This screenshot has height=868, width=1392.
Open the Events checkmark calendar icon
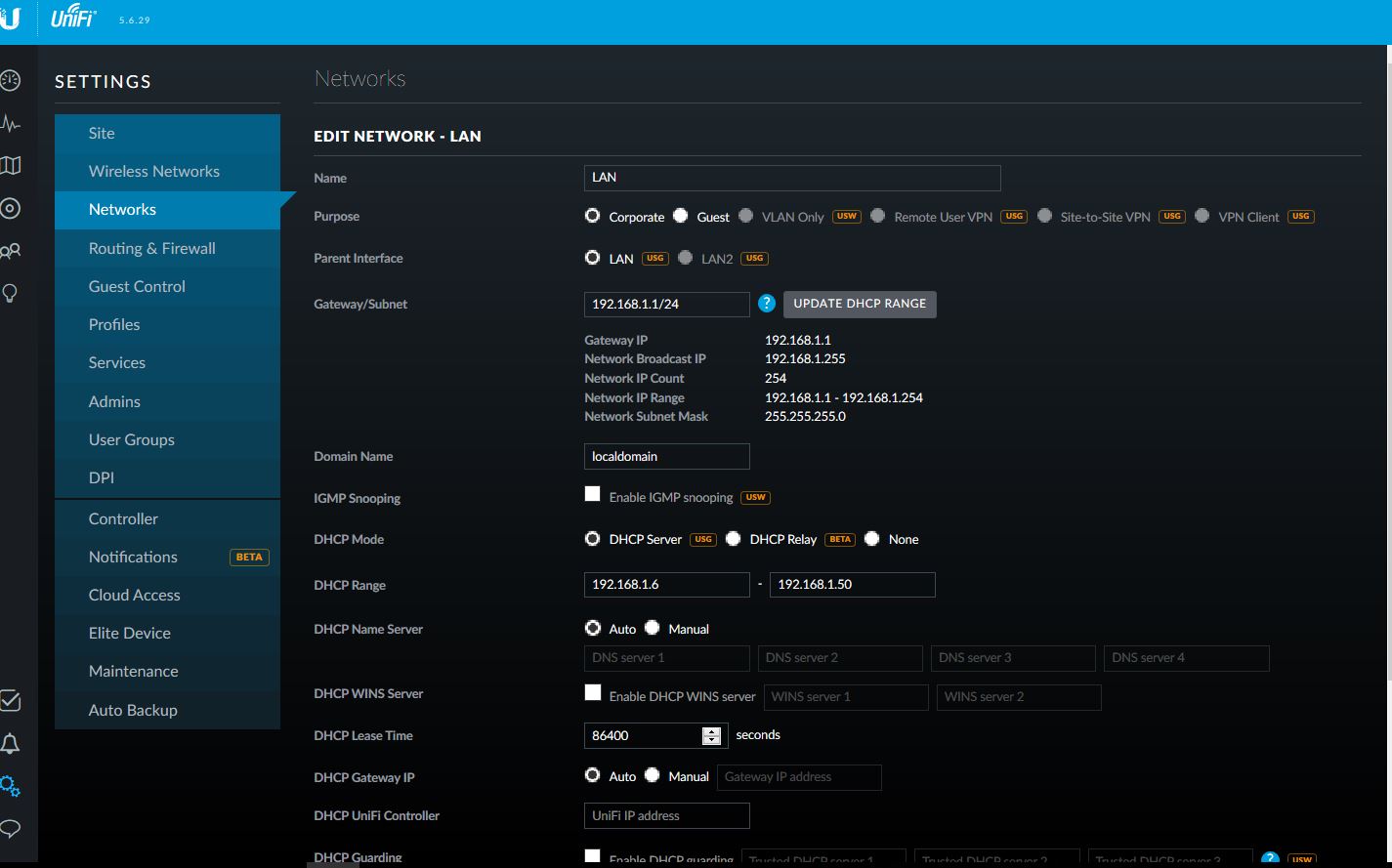[10, 701]
